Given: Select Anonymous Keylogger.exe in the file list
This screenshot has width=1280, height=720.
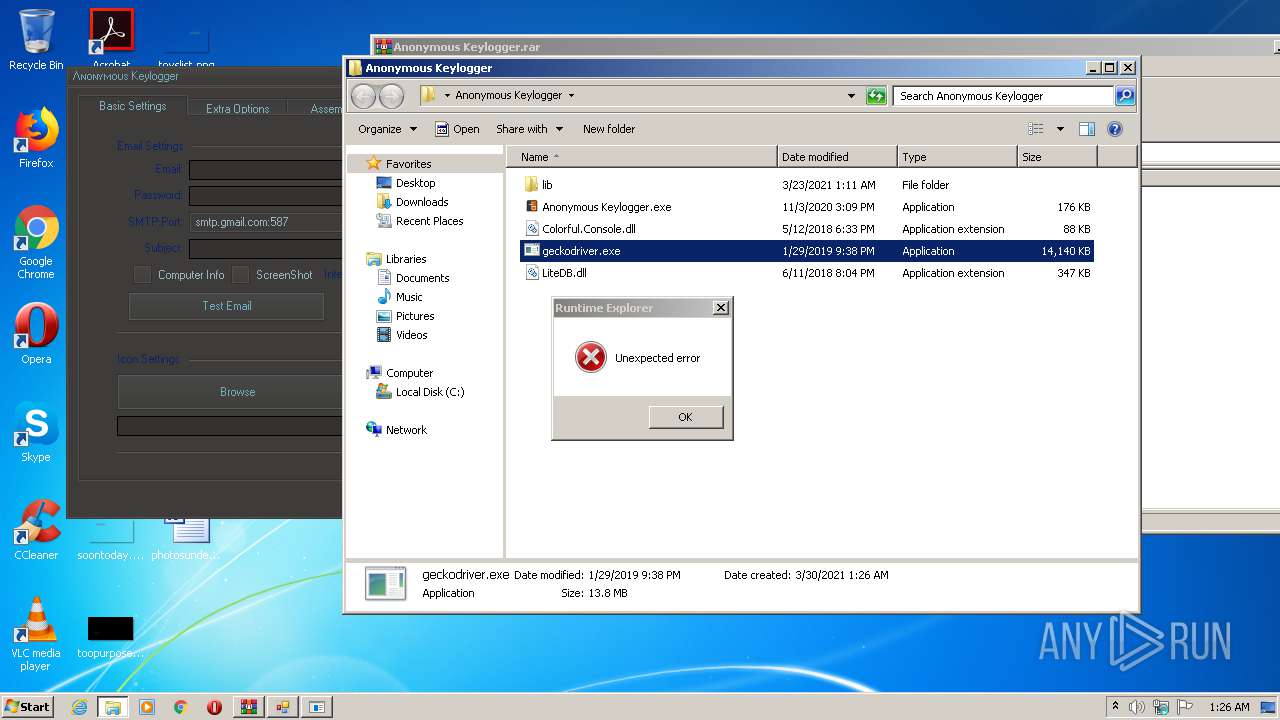Looking at the screenshot, I should point(808,207).
